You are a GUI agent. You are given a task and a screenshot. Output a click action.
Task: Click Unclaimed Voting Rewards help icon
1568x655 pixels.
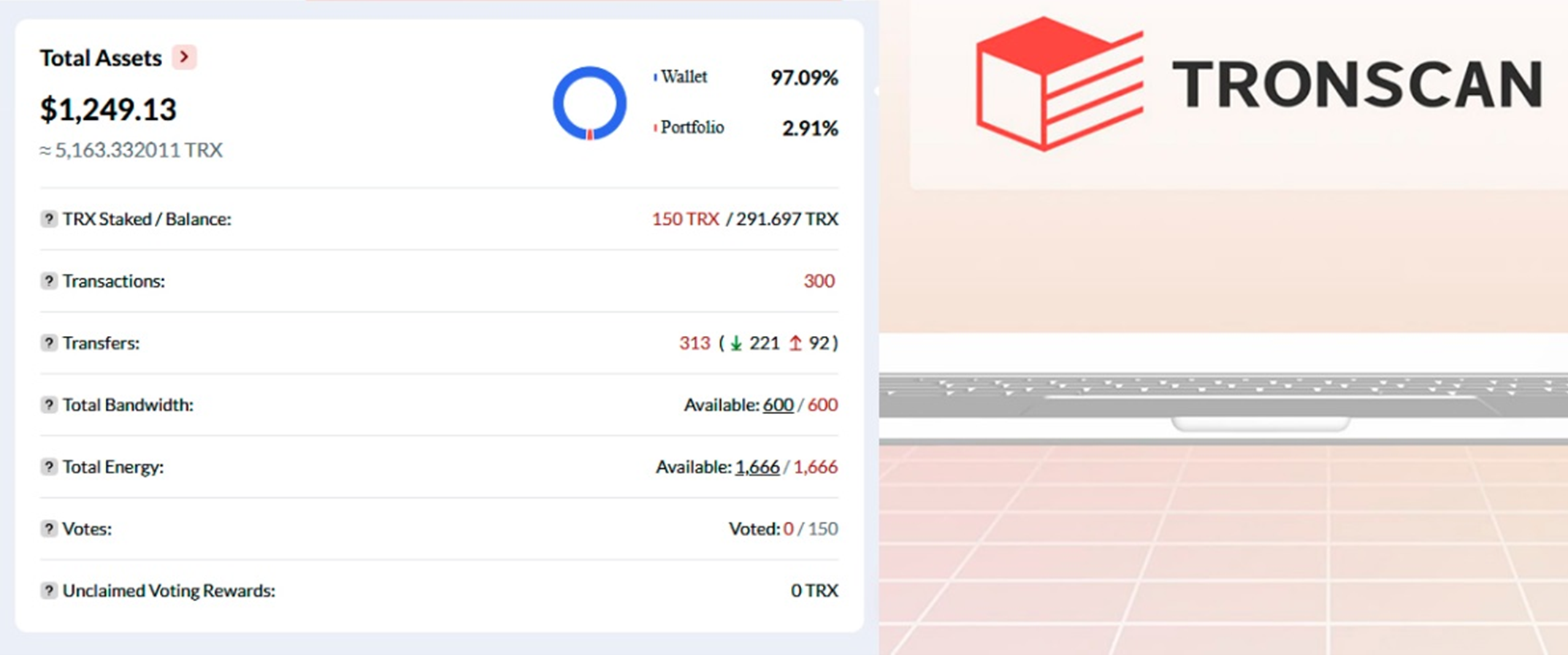coord(48,591)
